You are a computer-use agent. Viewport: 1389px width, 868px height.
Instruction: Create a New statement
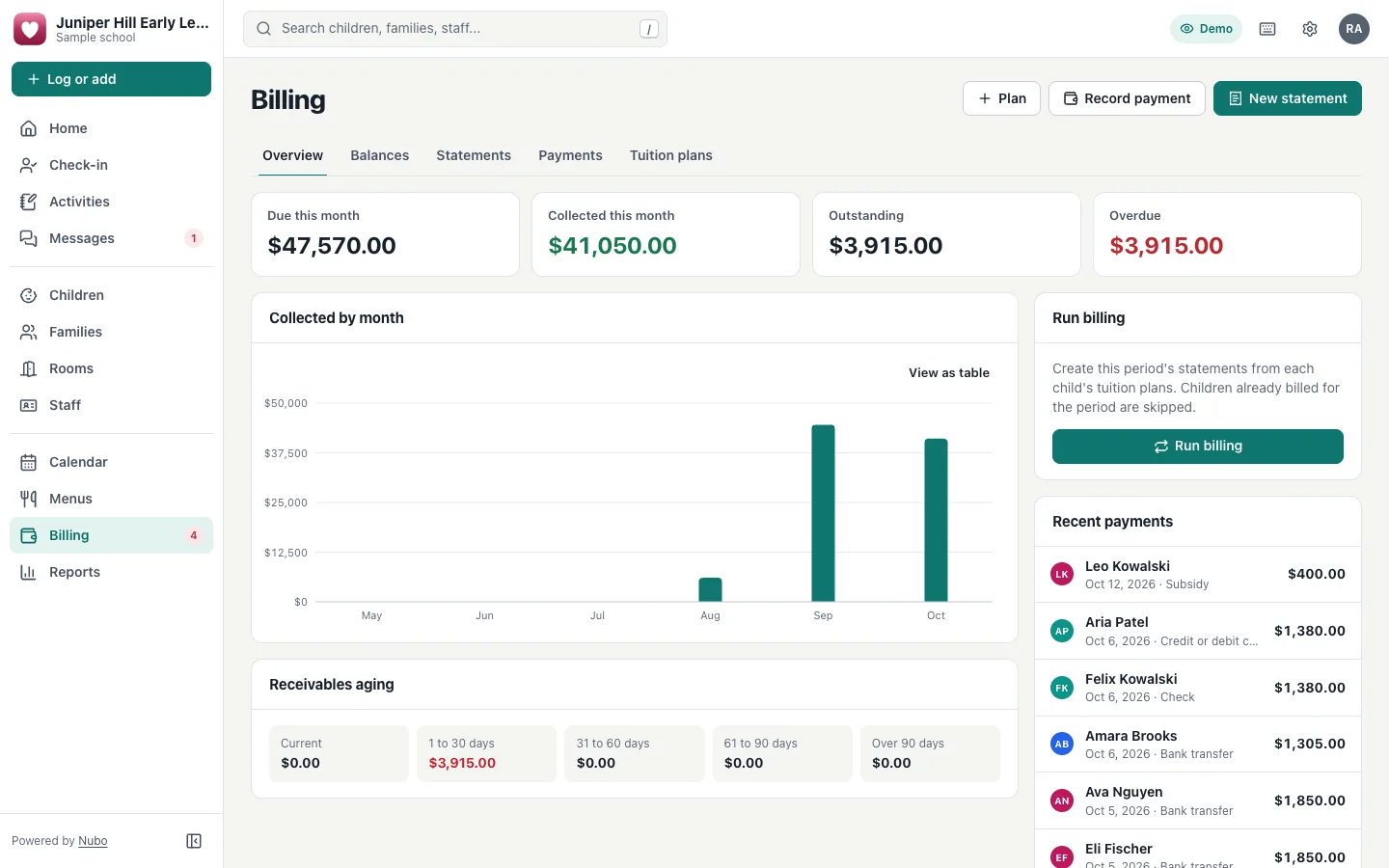[x=1288, y=98]
